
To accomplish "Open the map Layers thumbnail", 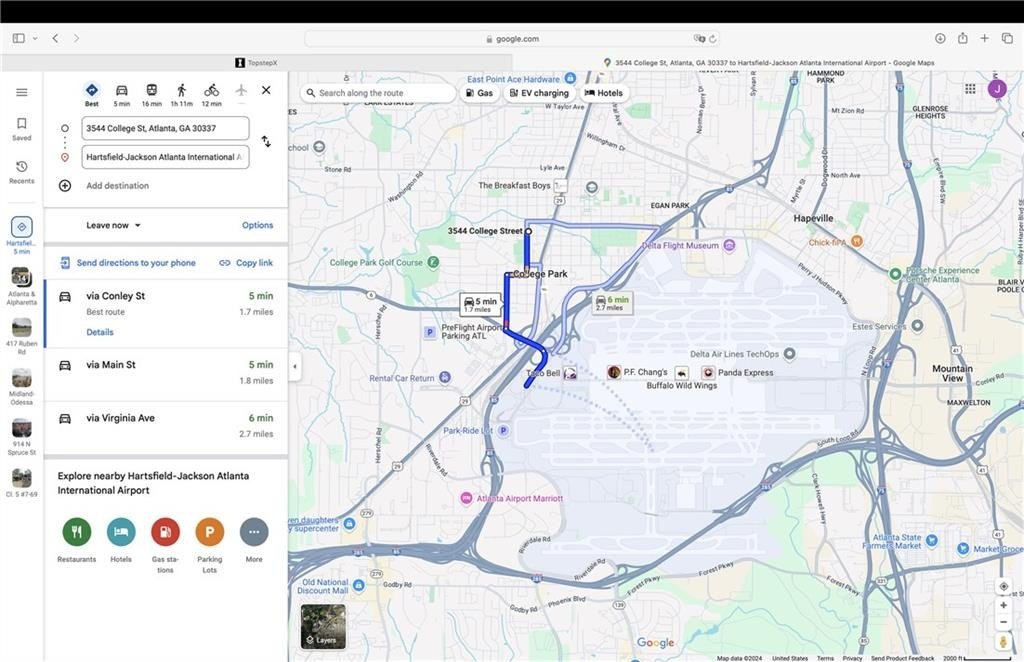I will coord(323,626).
